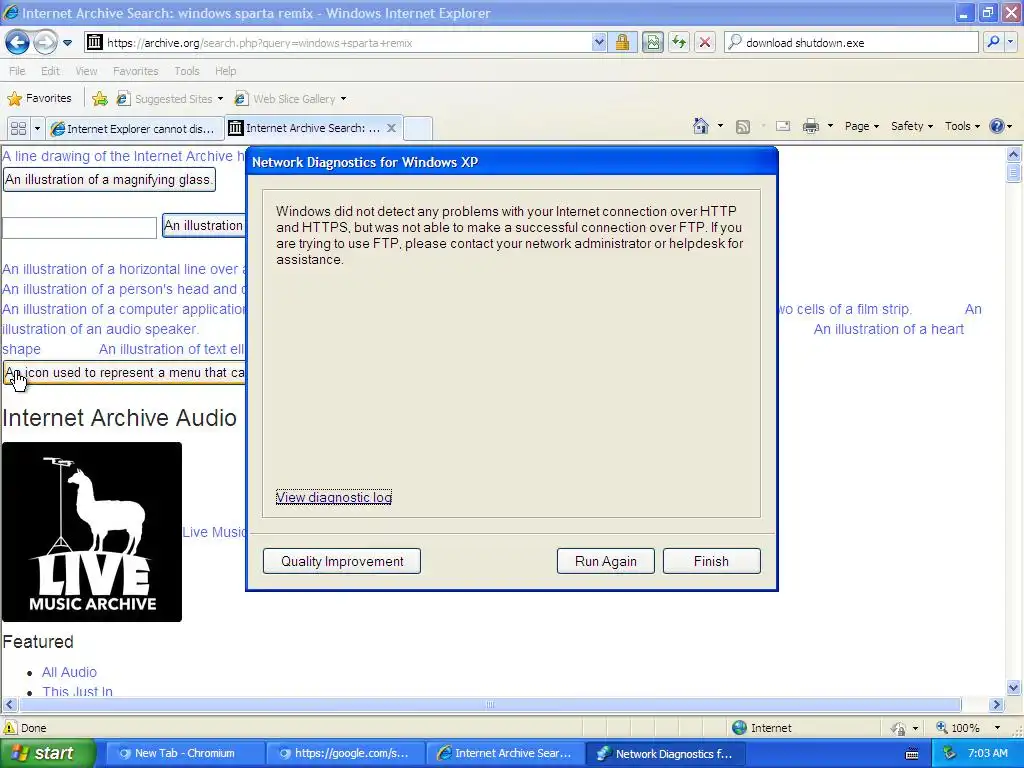Open the View diagnostic log link

334,498
